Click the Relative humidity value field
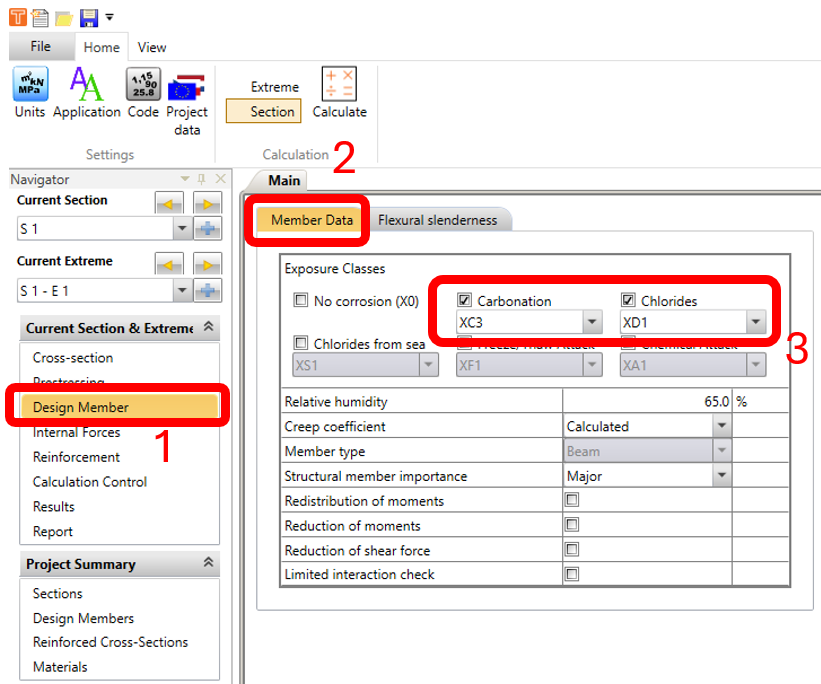The height and width of the screenshot is (684, 821). click(648, 402)
